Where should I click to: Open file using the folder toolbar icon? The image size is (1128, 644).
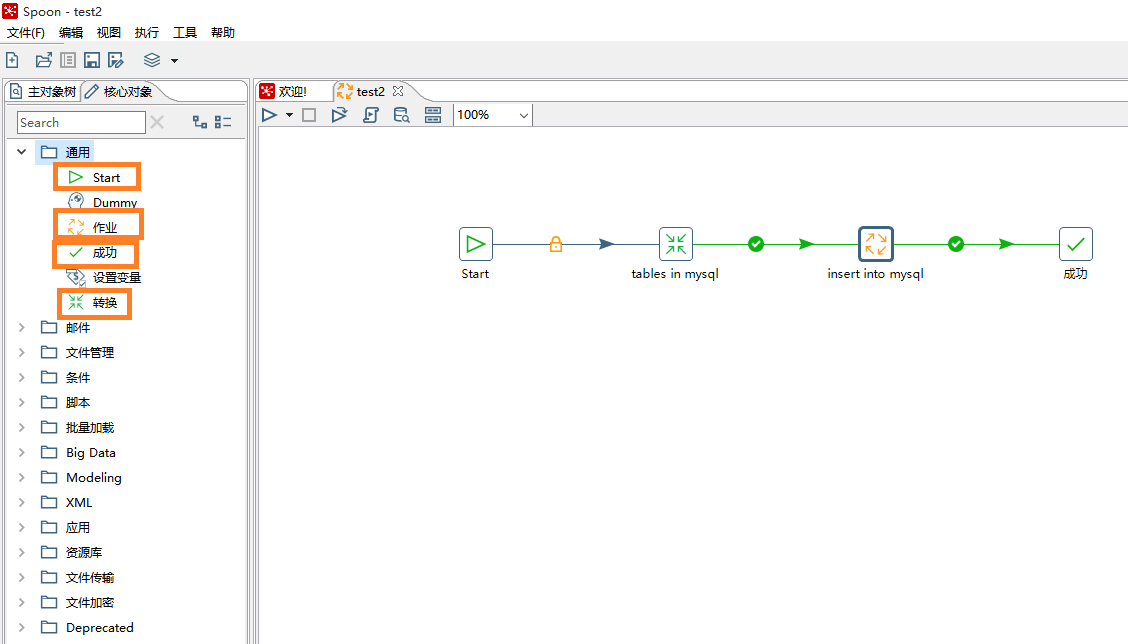click(43, 60)
